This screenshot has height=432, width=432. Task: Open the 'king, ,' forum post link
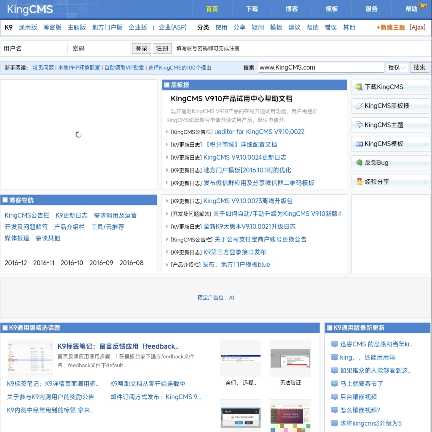[367, 357]
